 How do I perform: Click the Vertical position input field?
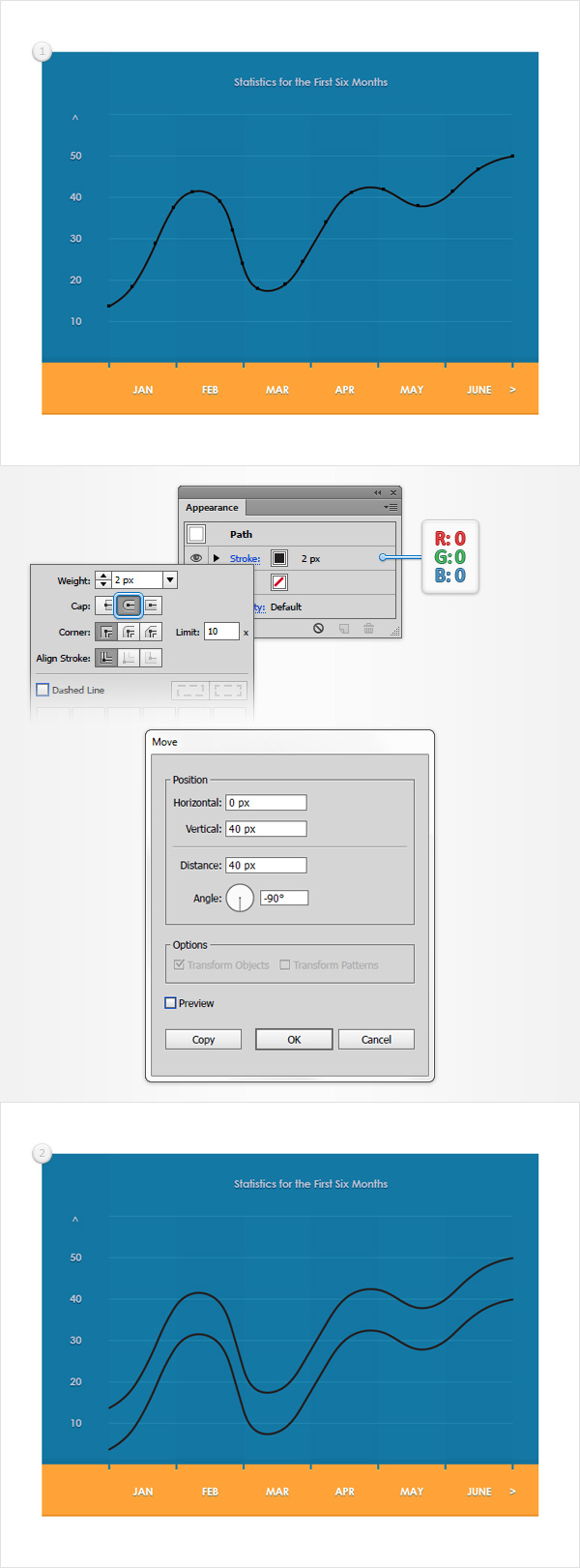(x=266, y=829)
